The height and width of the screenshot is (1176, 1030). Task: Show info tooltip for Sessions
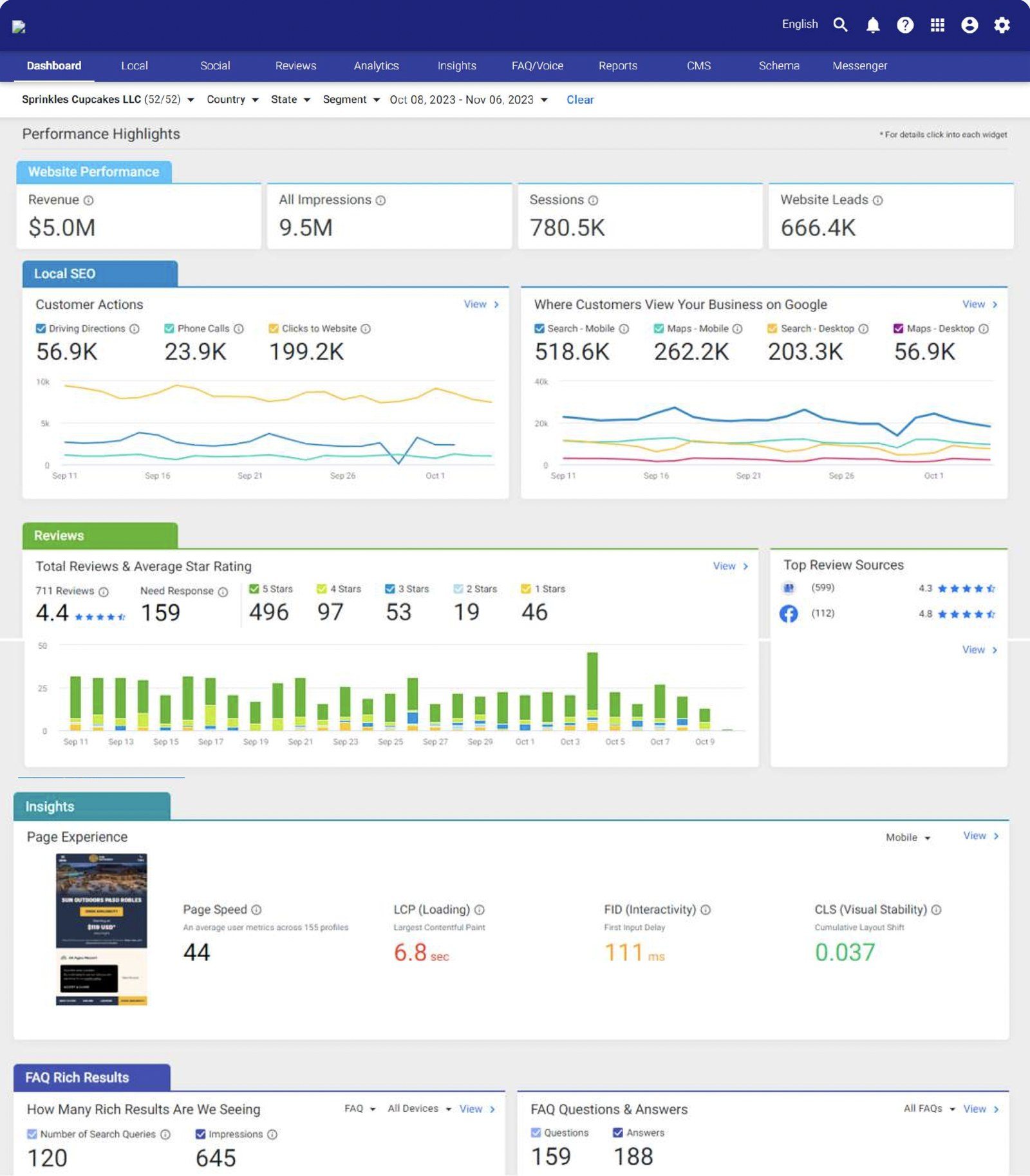tap(593, 201)
